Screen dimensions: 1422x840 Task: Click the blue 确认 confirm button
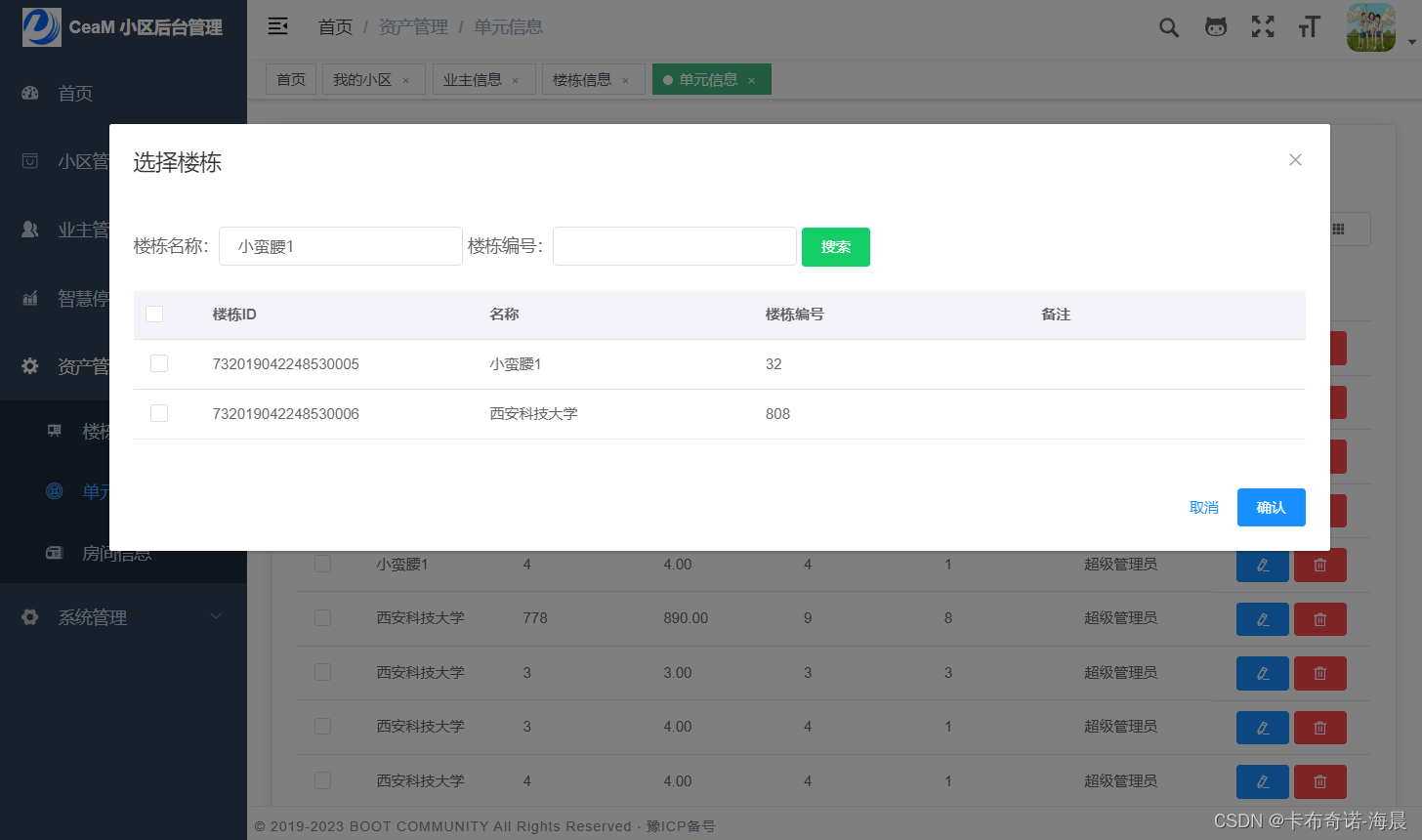point(1271,507)
